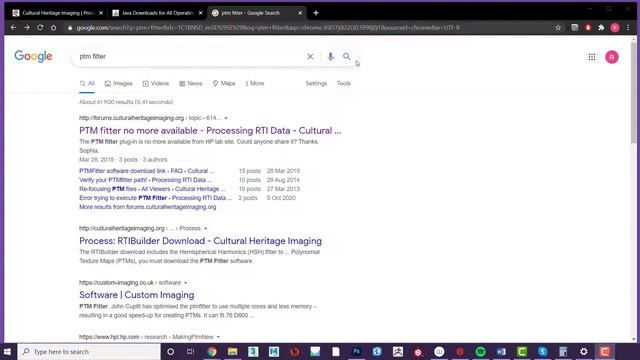Open Spotify from the taskbar
This screenshot has height=360, width=640.
tap(480, 351)
